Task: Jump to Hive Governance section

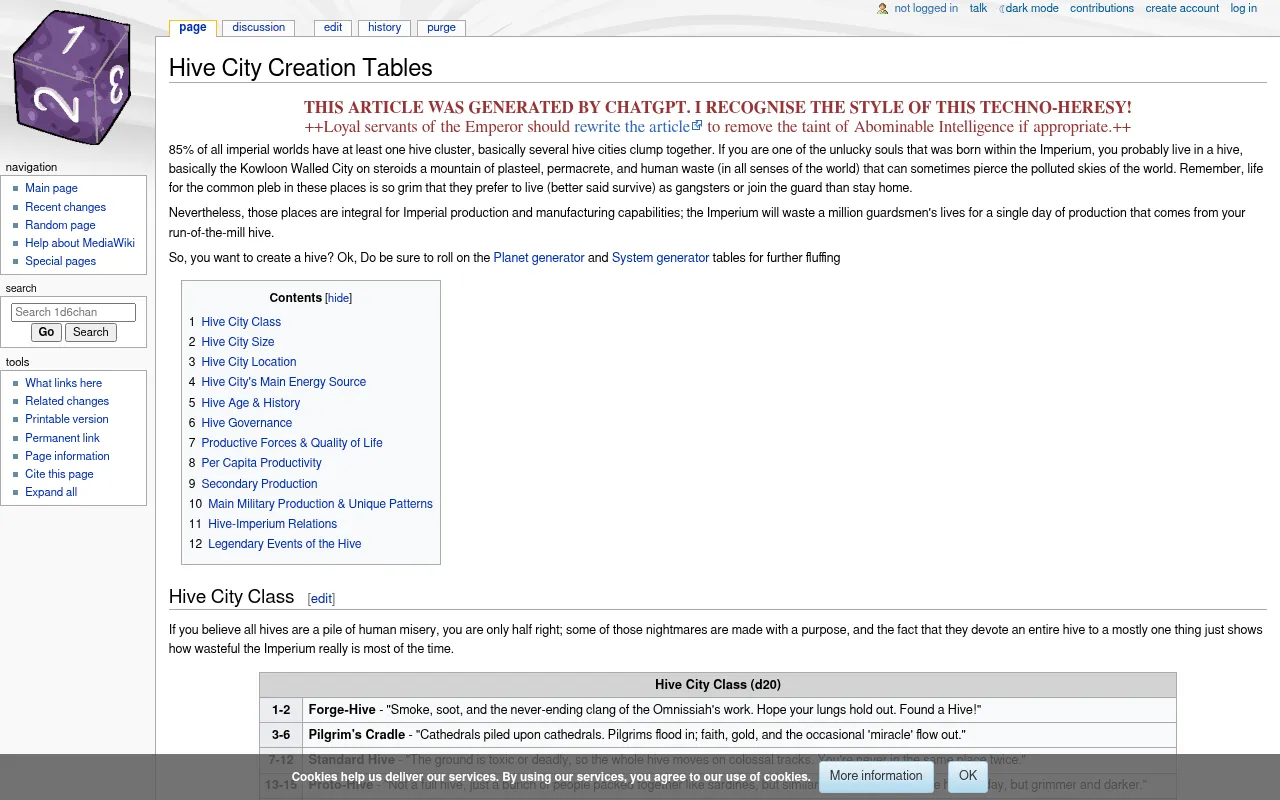Action: [x=246, y=423]
